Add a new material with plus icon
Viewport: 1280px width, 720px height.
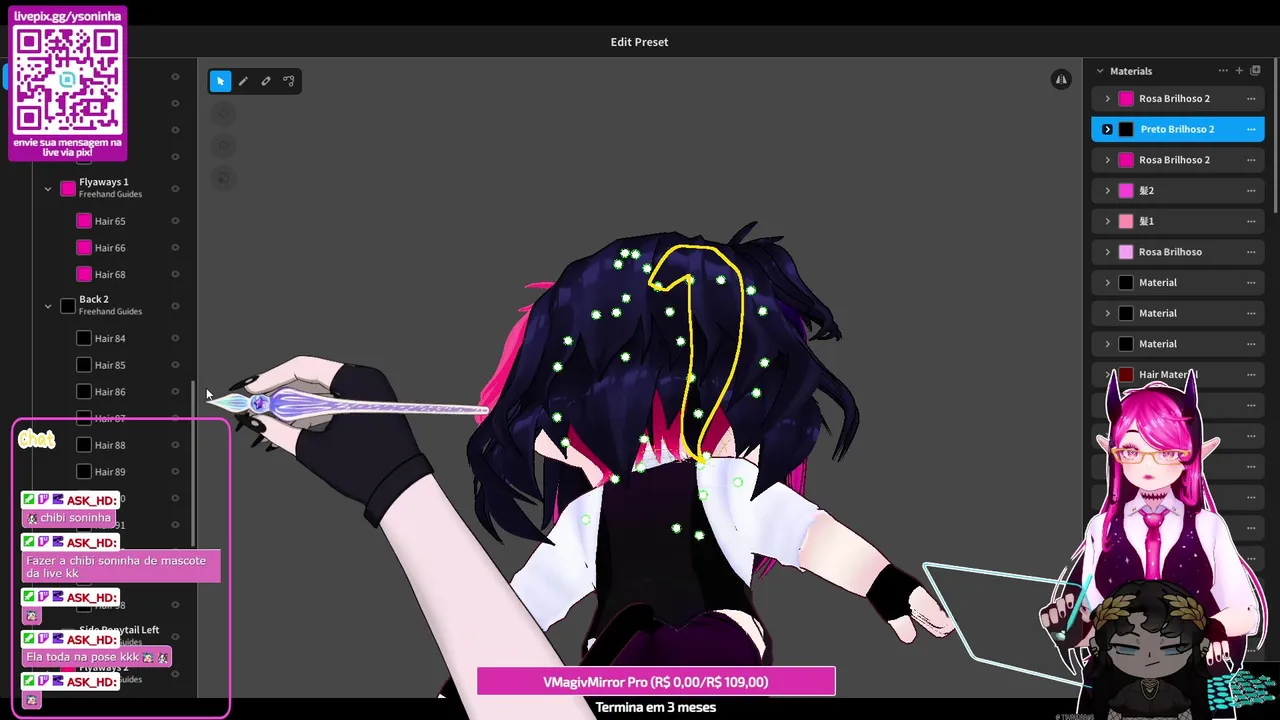[1239, 71]
